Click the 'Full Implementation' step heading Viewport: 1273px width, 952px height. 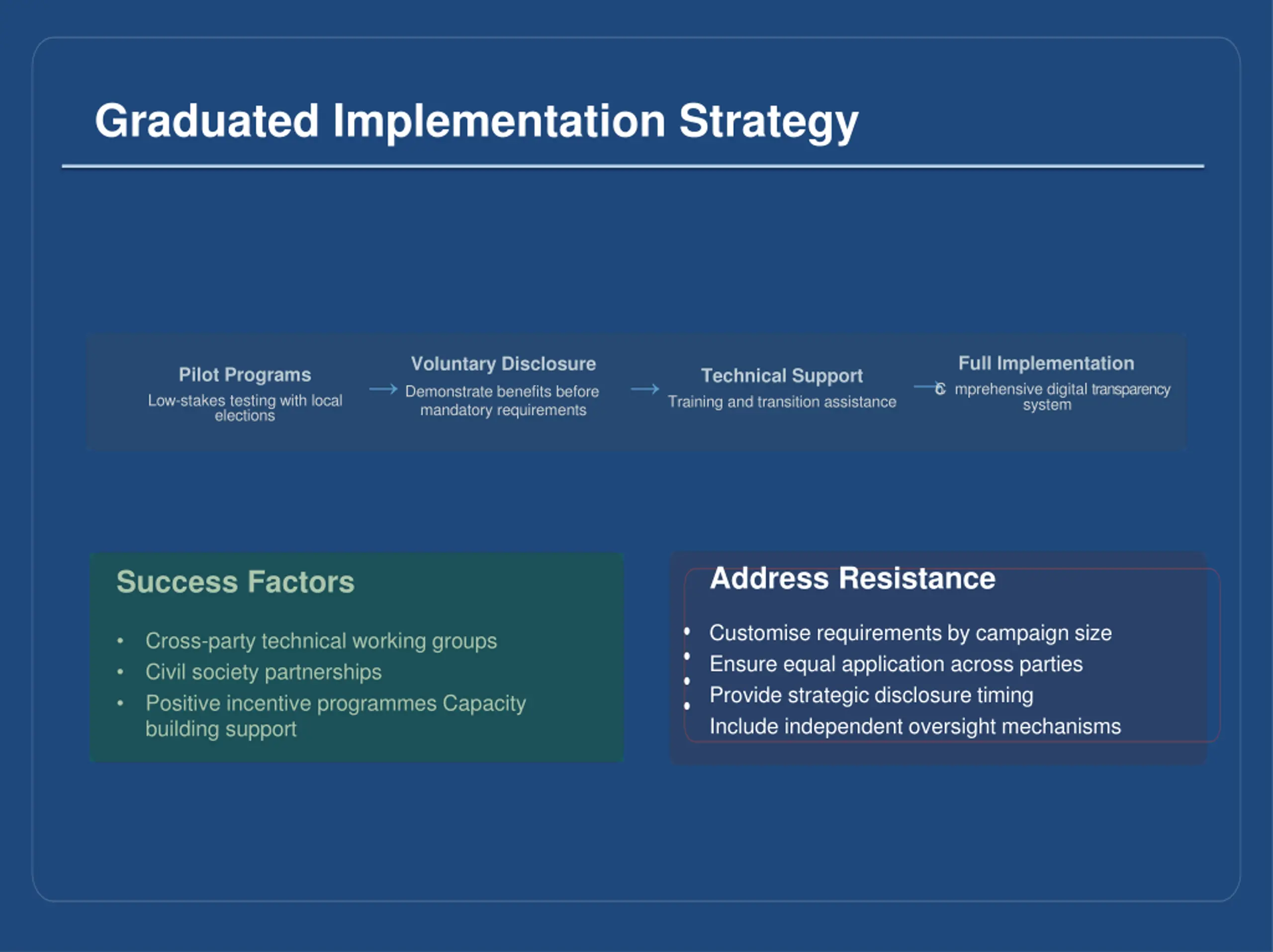[x=1046, y=363]
